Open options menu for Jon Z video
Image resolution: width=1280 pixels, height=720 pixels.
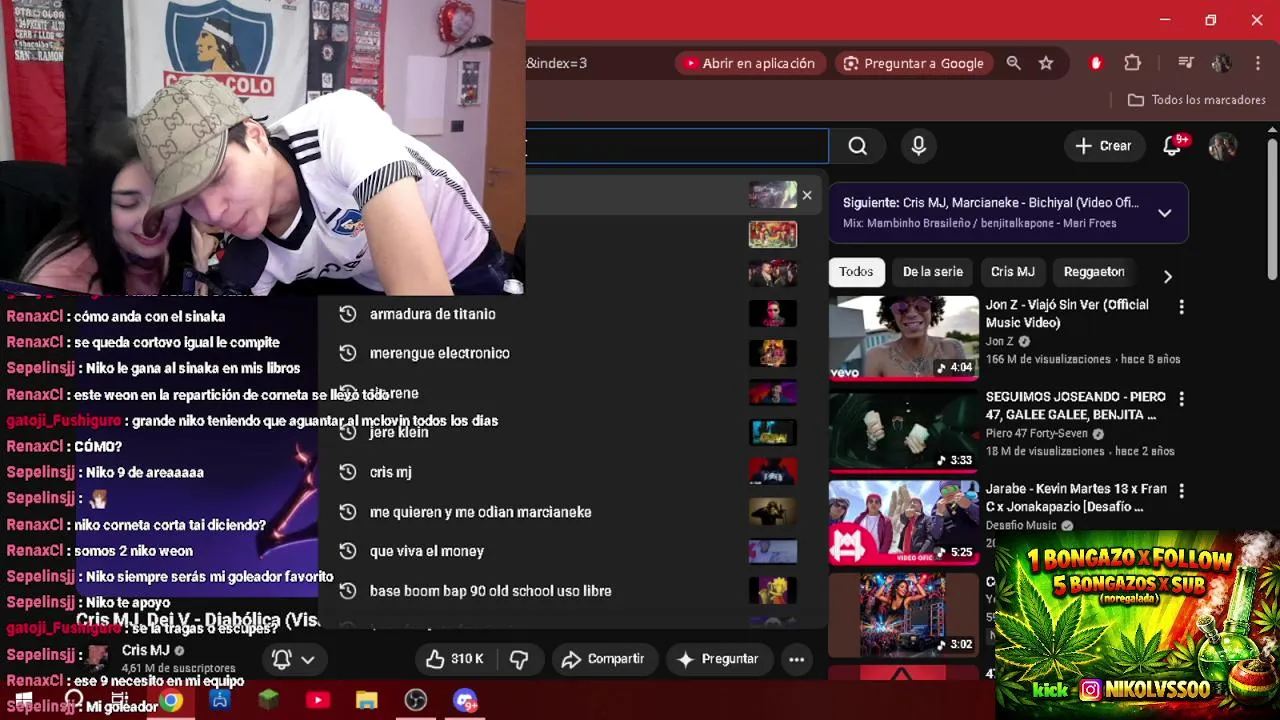click(x=1181, y=307)
